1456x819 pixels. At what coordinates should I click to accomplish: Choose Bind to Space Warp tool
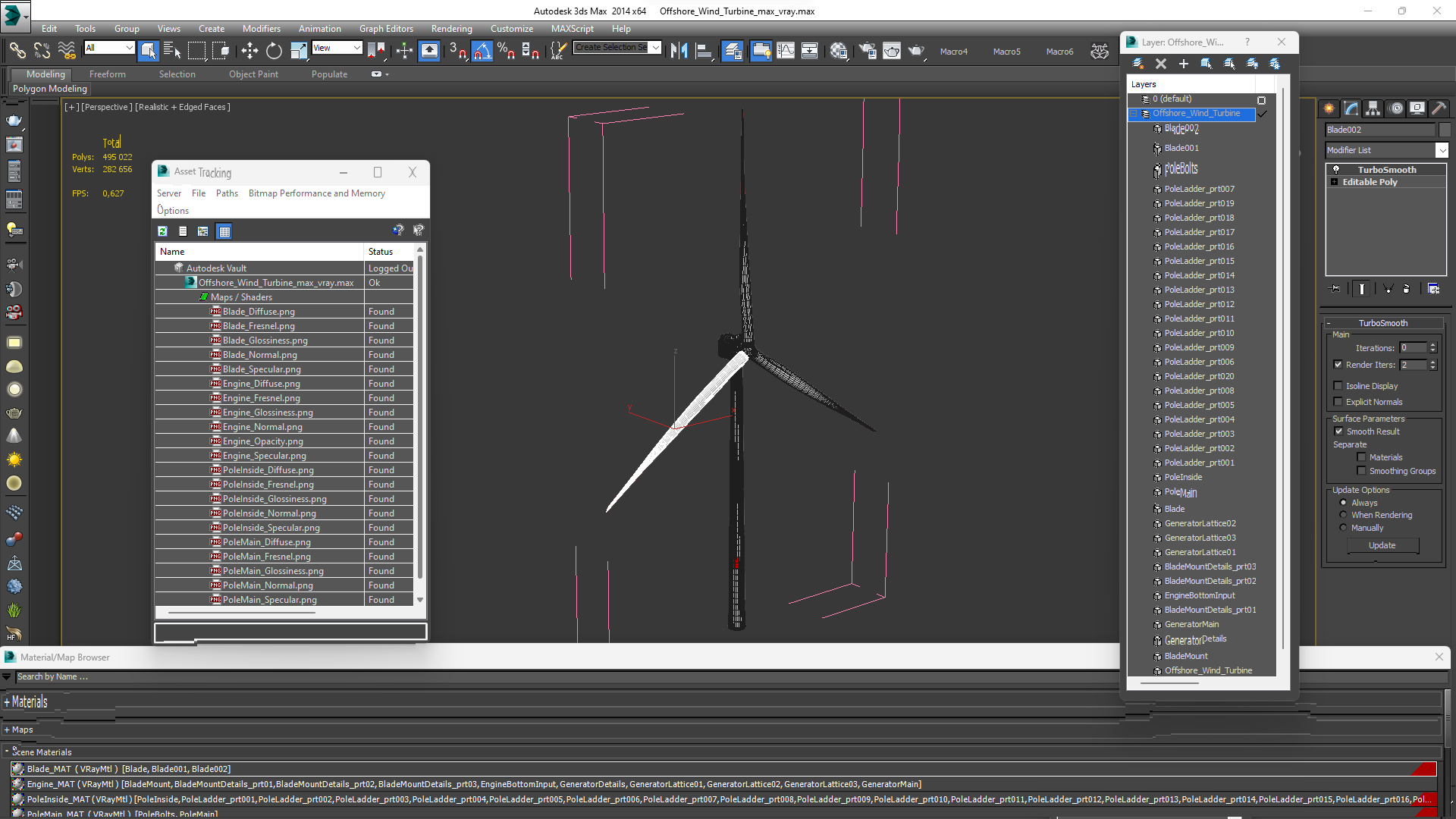coord(67,51)
